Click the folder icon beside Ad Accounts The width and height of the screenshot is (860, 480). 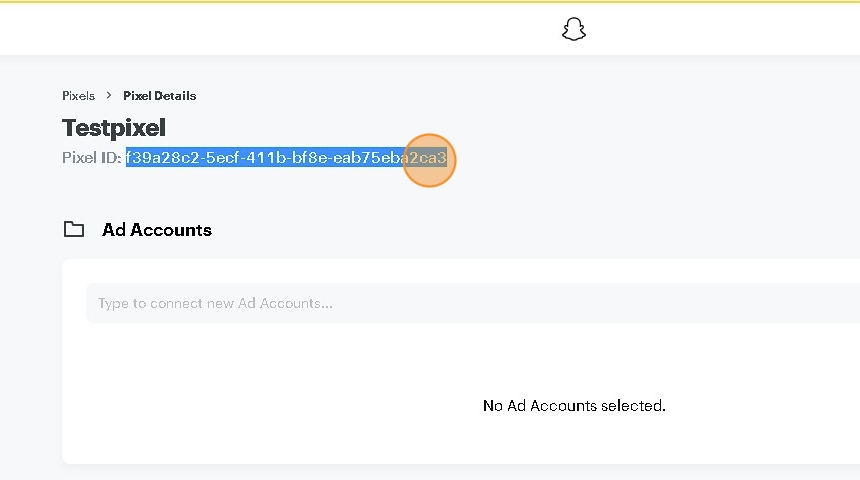click(x=73, y=229)
